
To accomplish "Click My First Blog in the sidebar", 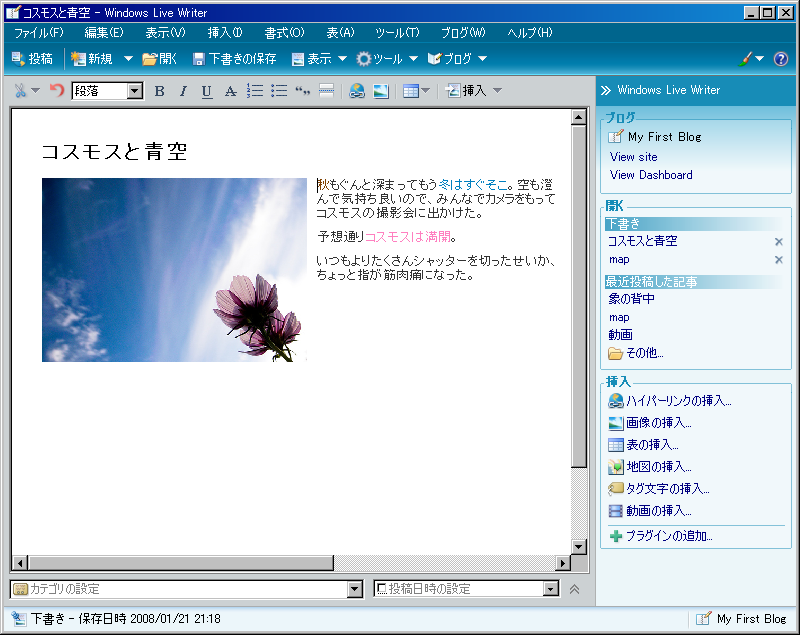I will point(664,137).
